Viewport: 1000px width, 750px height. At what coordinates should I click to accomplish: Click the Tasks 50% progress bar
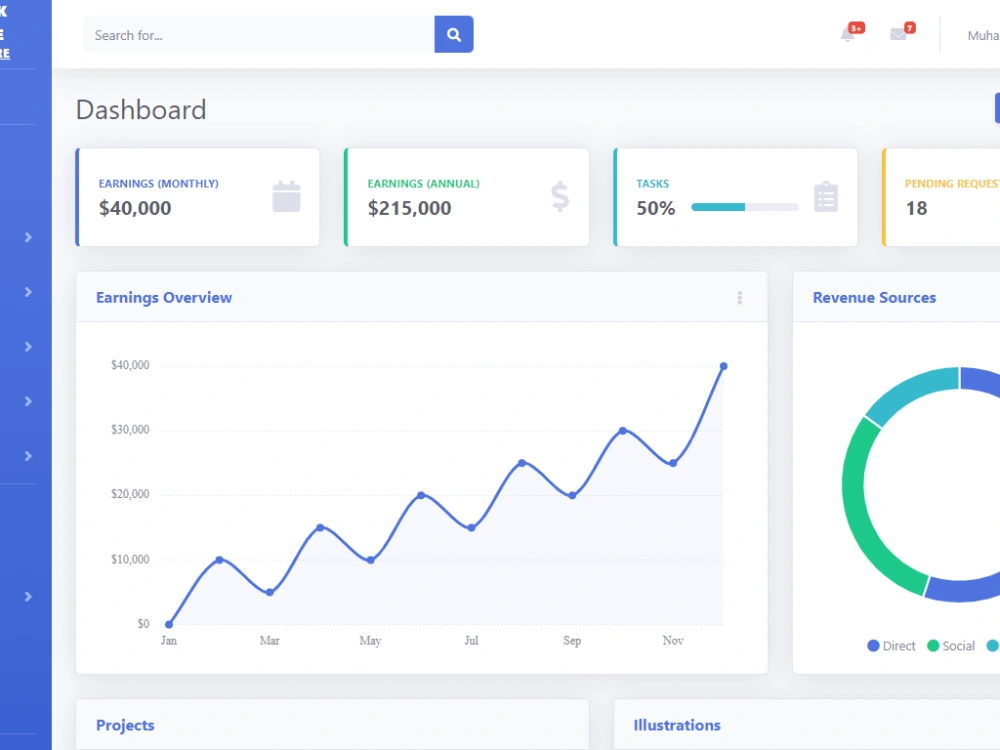tap(744, 207)
